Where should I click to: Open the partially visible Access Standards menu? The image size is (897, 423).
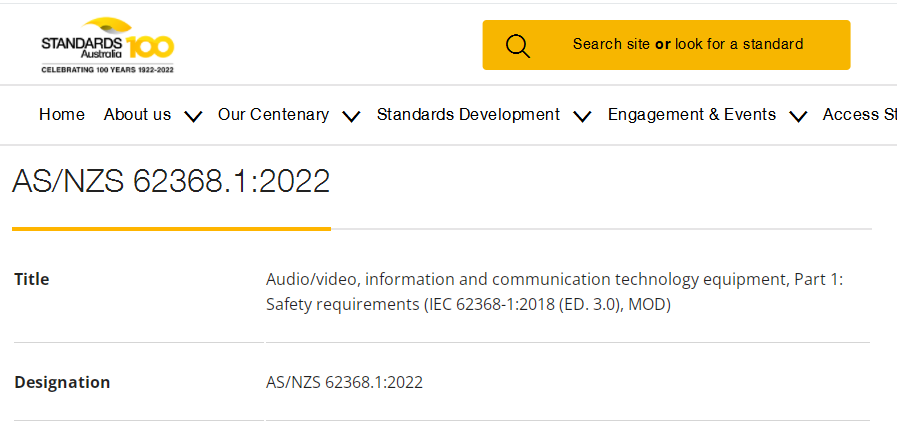tap(859, 114)
